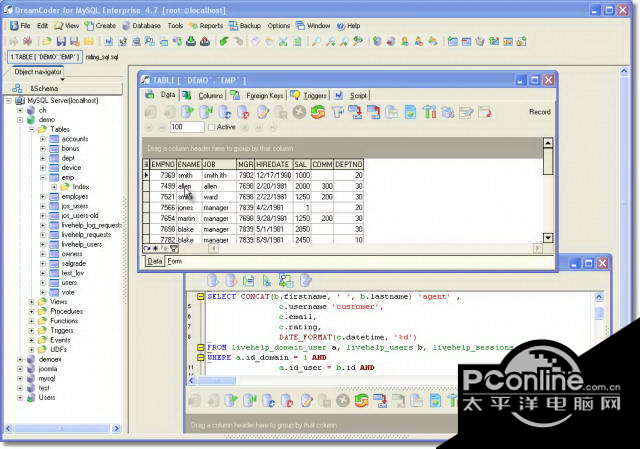
Task: Click the open folder icon in main toolbar
Action: point(47,41)
